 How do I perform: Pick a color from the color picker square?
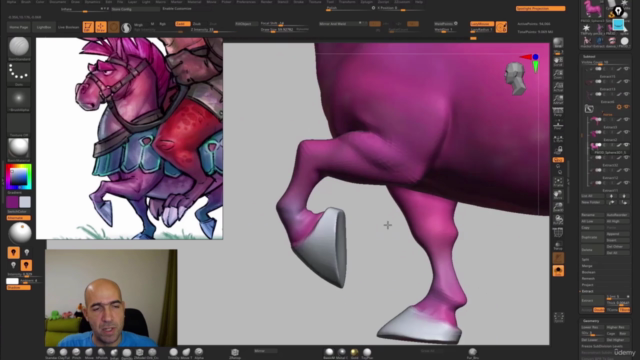click(19, 177)
